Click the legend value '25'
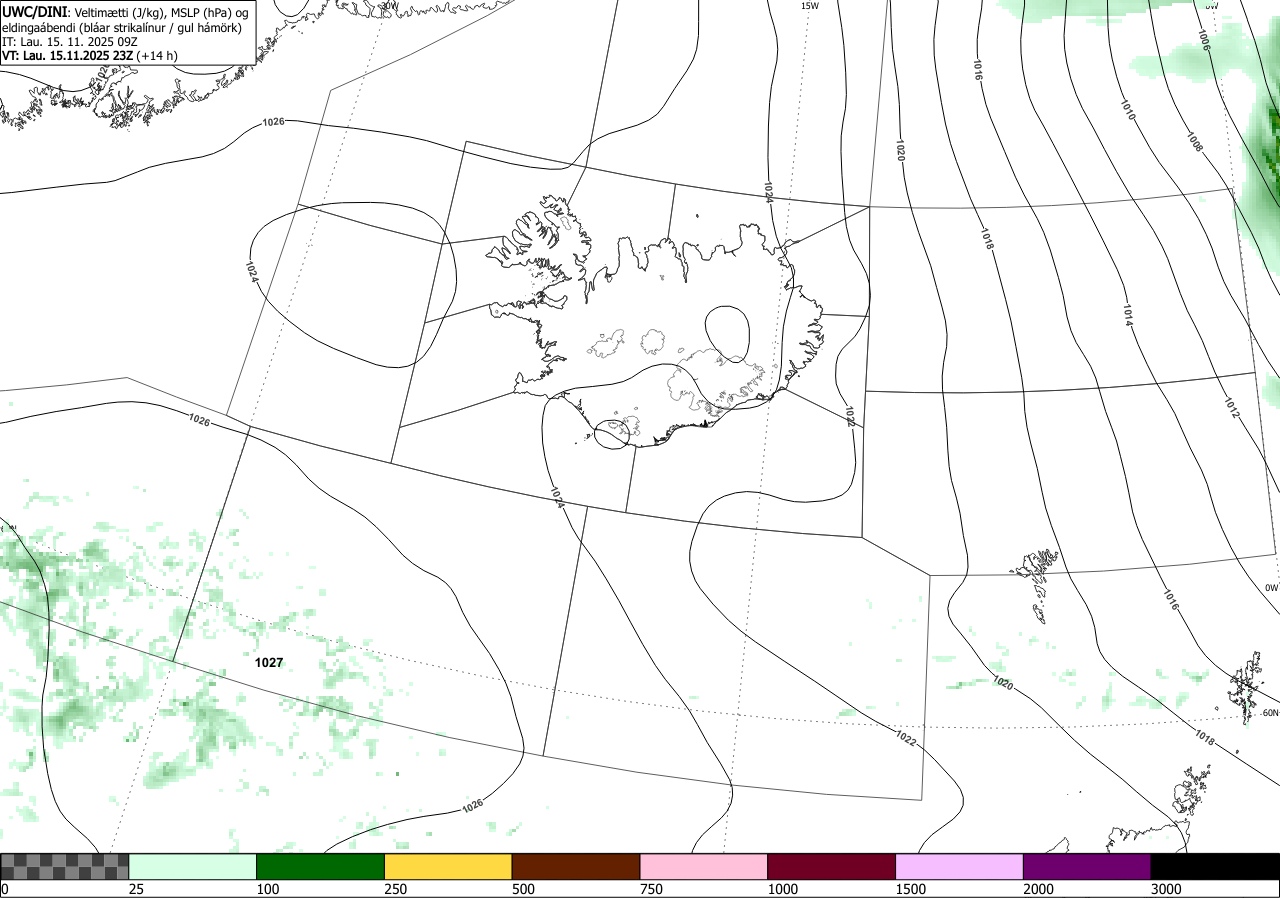The height and width of the screenshot is (898, 1280). click(137, 889)
